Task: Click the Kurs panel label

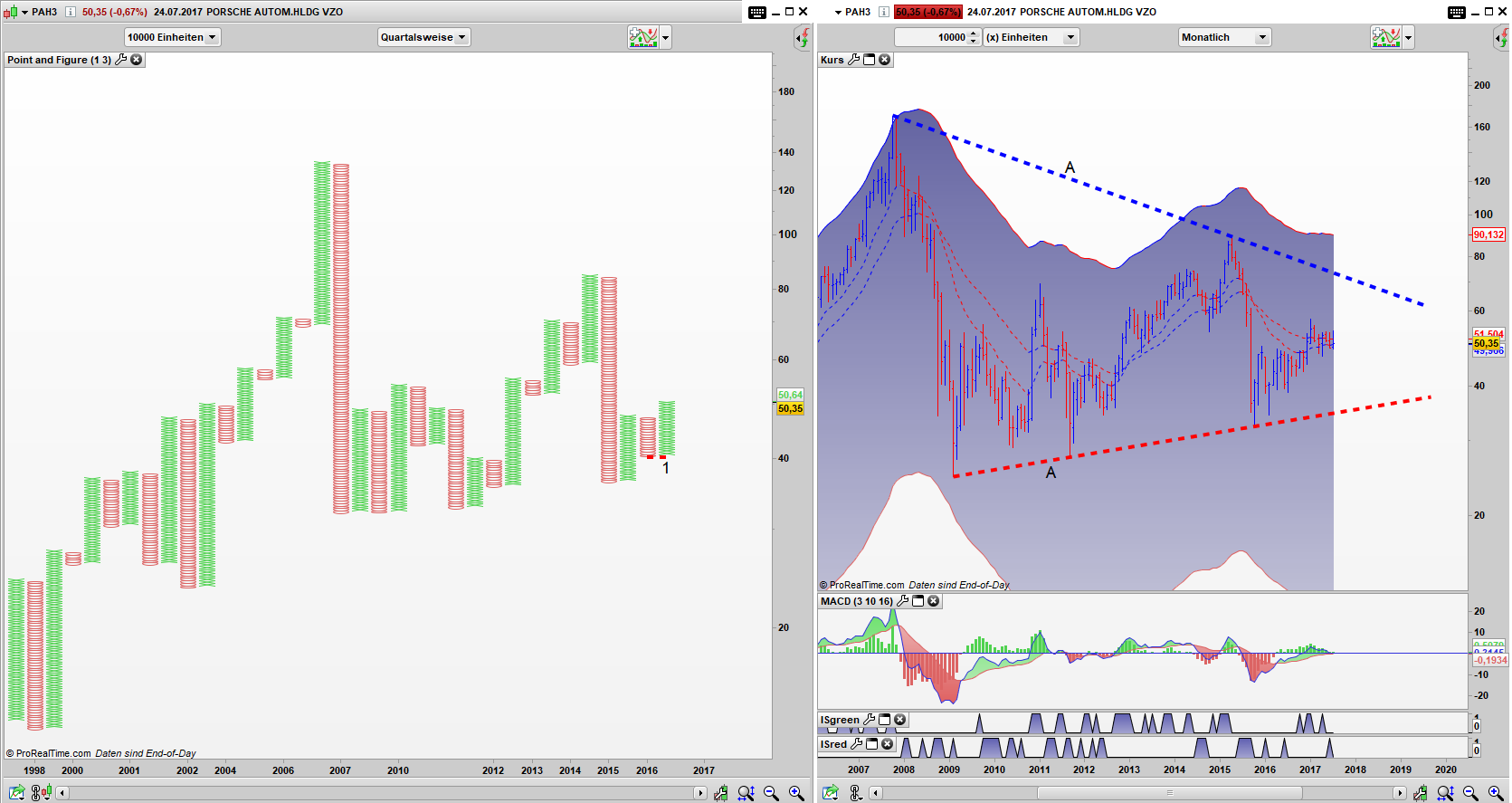Action: point(832,60)
